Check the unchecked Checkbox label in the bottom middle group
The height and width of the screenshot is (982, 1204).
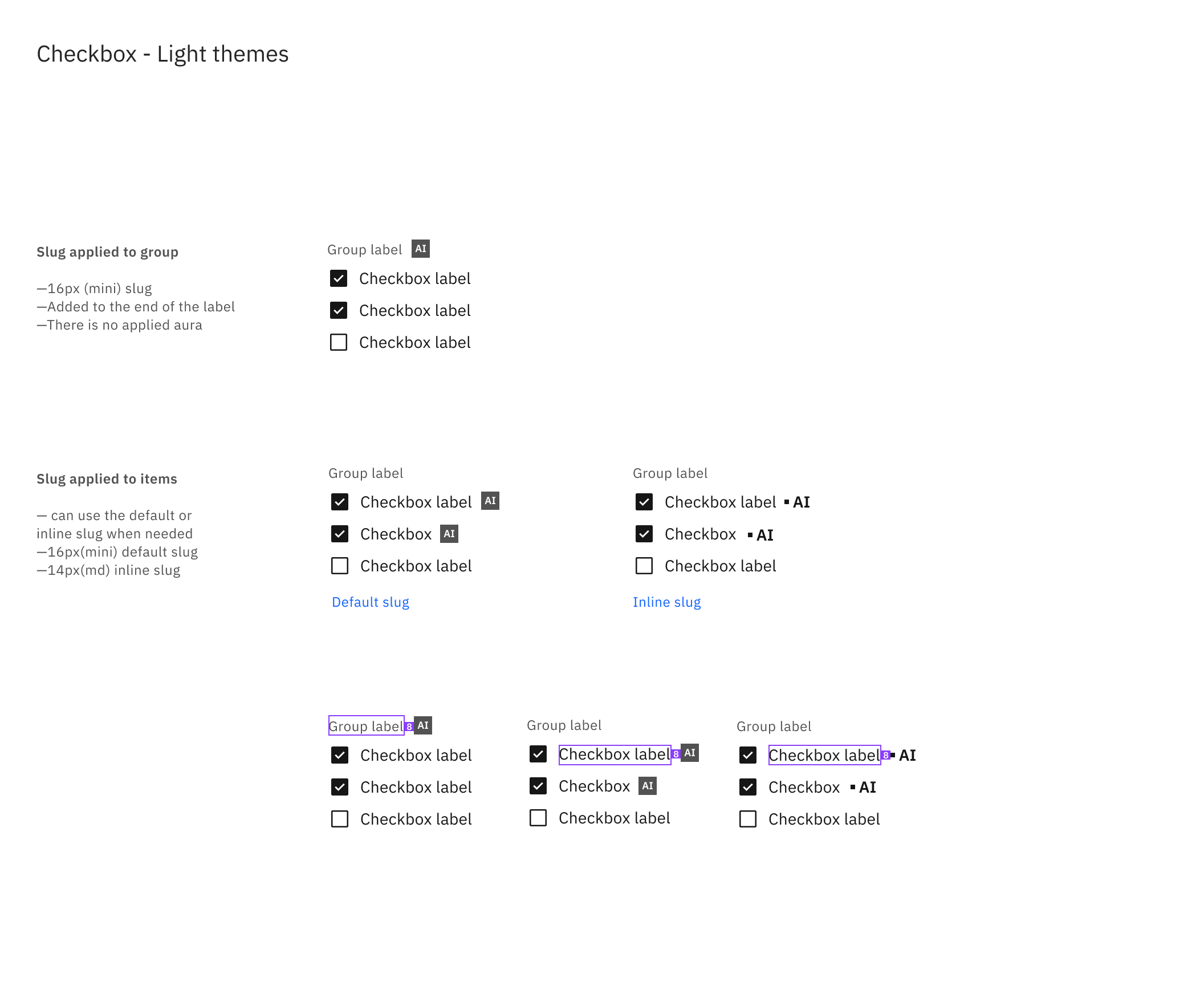click(x=538, y=818)
